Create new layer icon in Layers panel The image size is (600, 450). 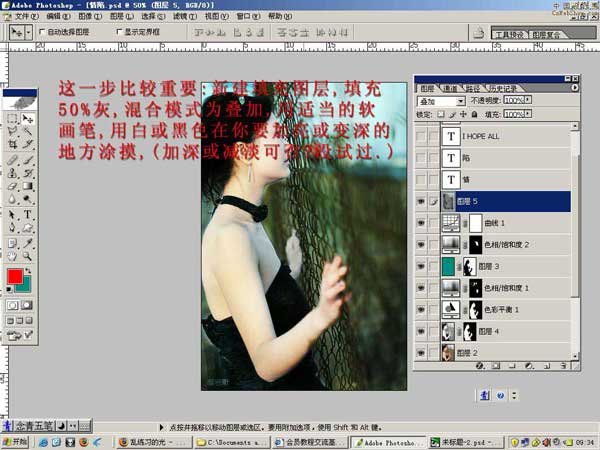tap(547, 366)
